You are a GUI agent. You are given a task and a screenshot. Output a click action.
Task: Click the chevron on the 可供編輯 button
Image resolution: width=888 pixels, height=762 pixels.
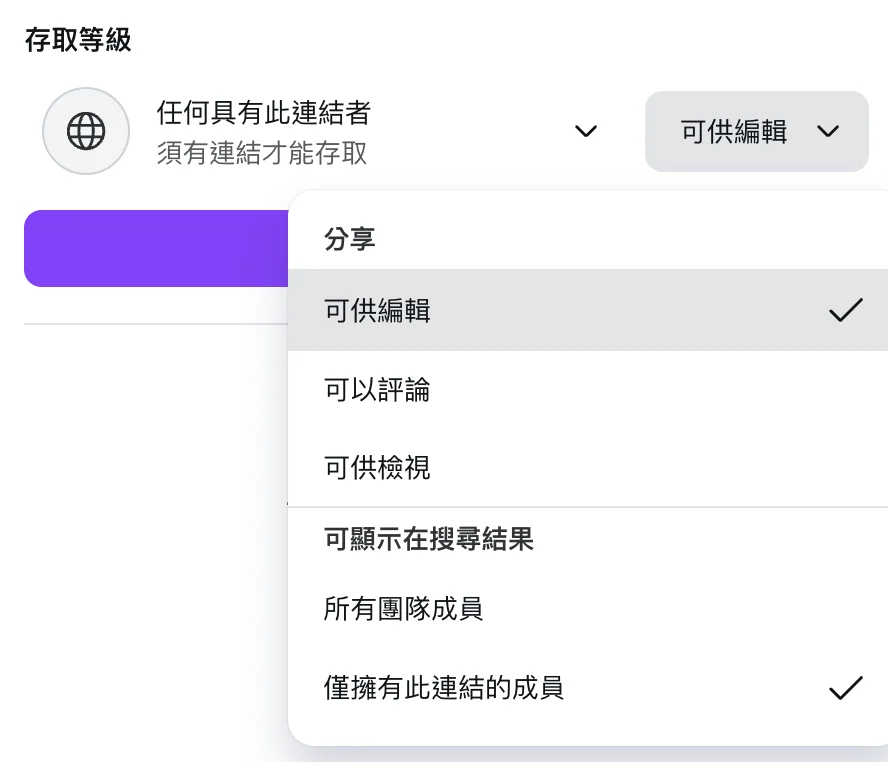[828, 131]
